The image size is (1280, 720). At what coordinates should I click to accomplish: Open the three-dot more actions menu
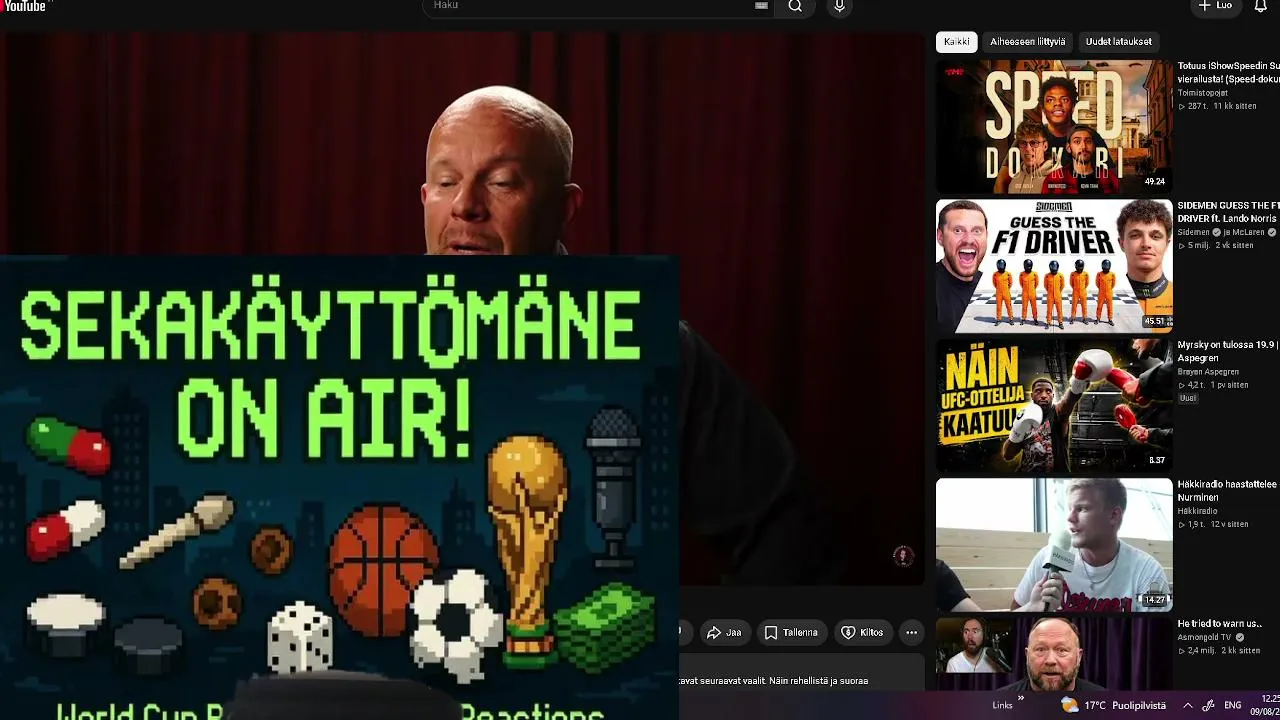[911, 633]
